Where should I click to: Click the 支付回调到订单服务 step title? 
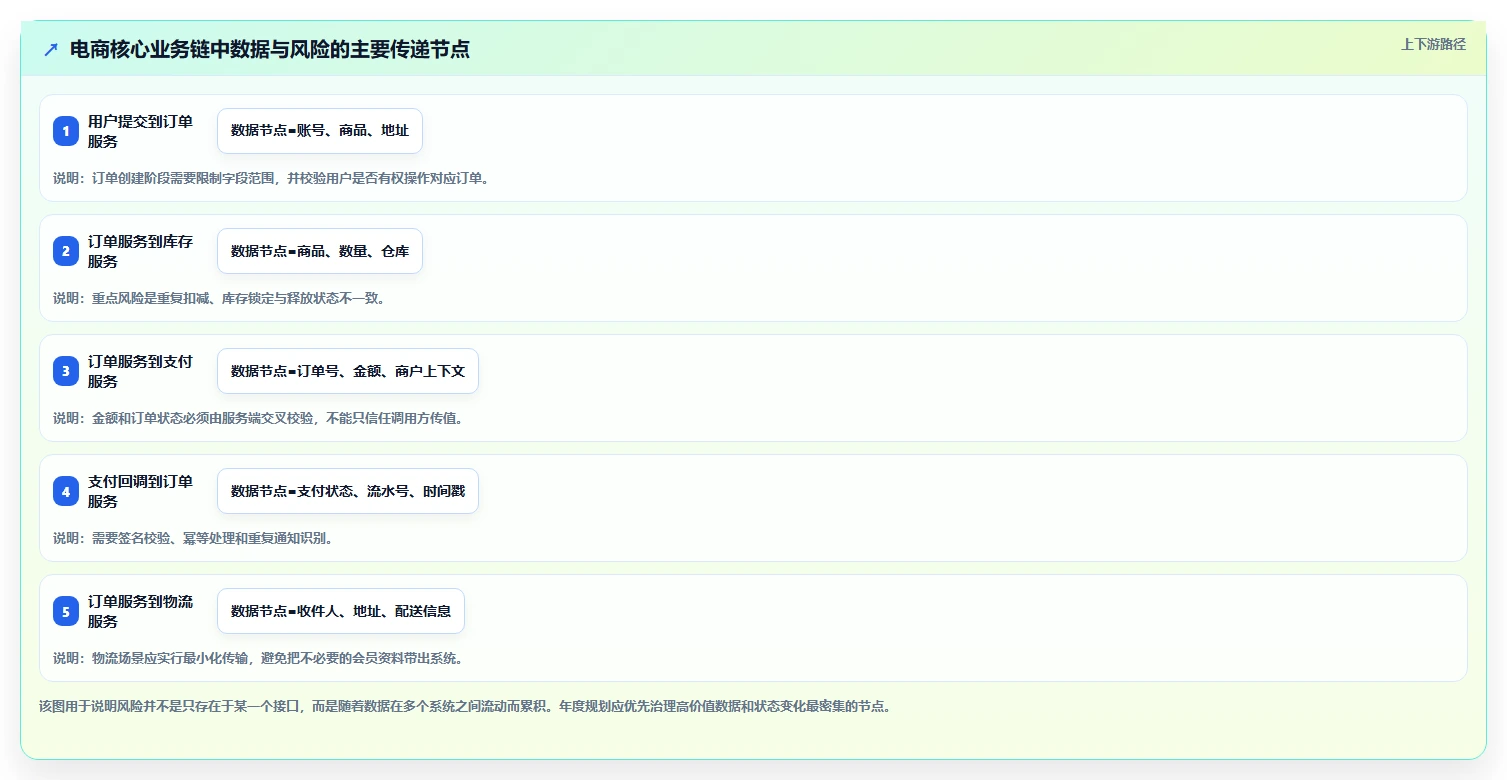tap(140, 491)
